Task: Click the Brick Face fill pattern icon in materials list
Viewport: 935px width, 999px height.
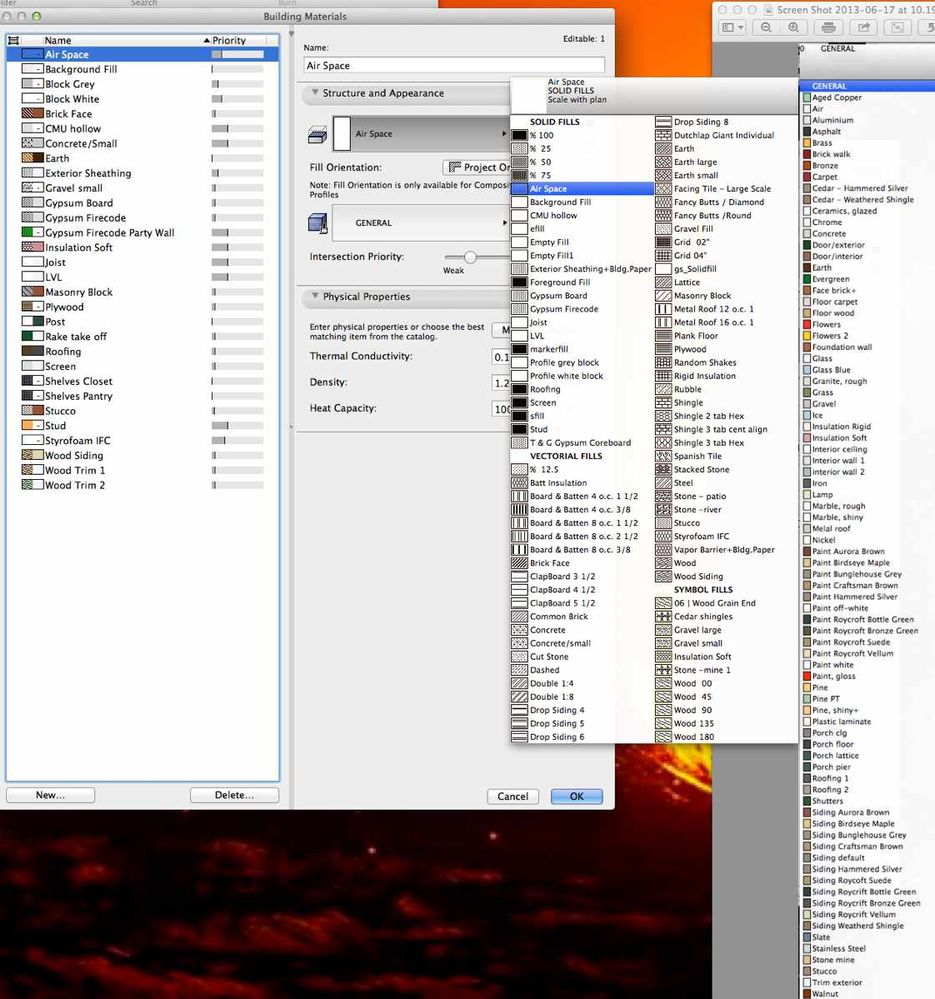Action: pos(32,113)
